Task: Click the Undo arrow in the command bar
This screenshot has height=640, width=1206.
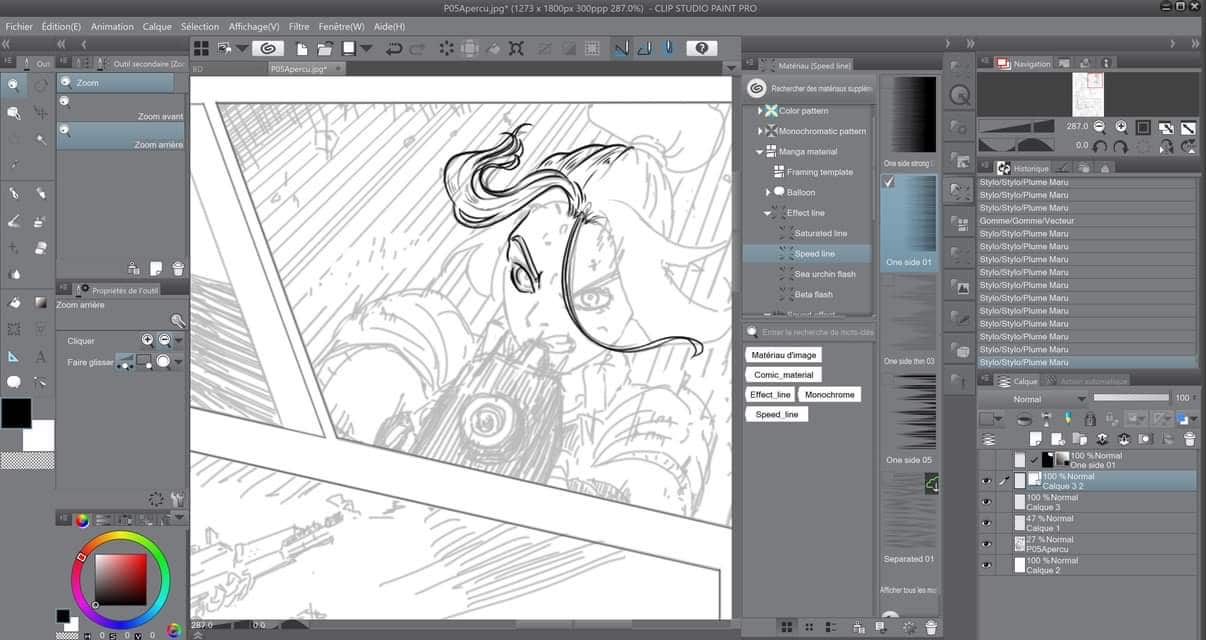Action: tap(393, 48)
